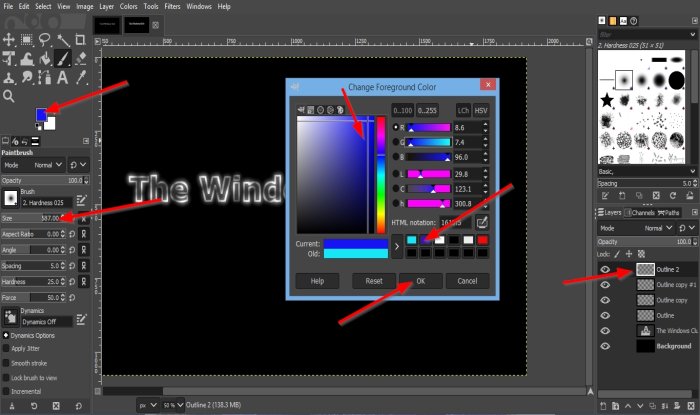Screen dimensions: 700x415
Task: Select the Text tool
Action: 63,78
